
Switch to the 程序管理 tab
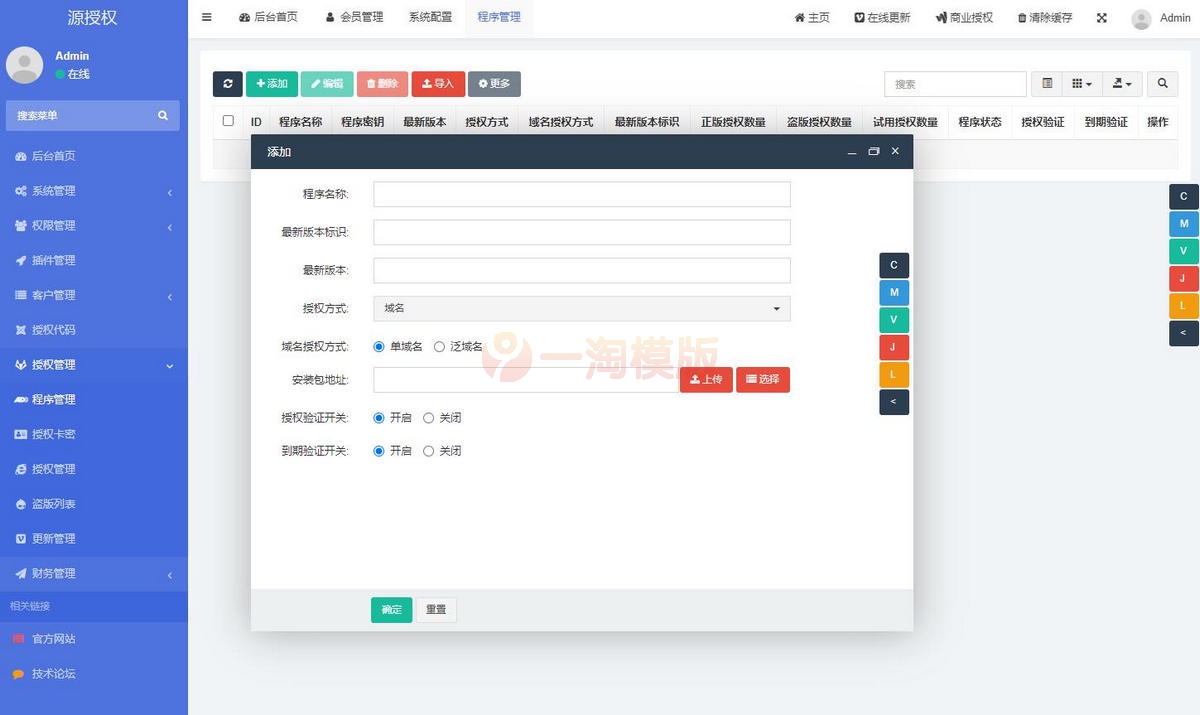pyautogui.click(x=499, y=17)
